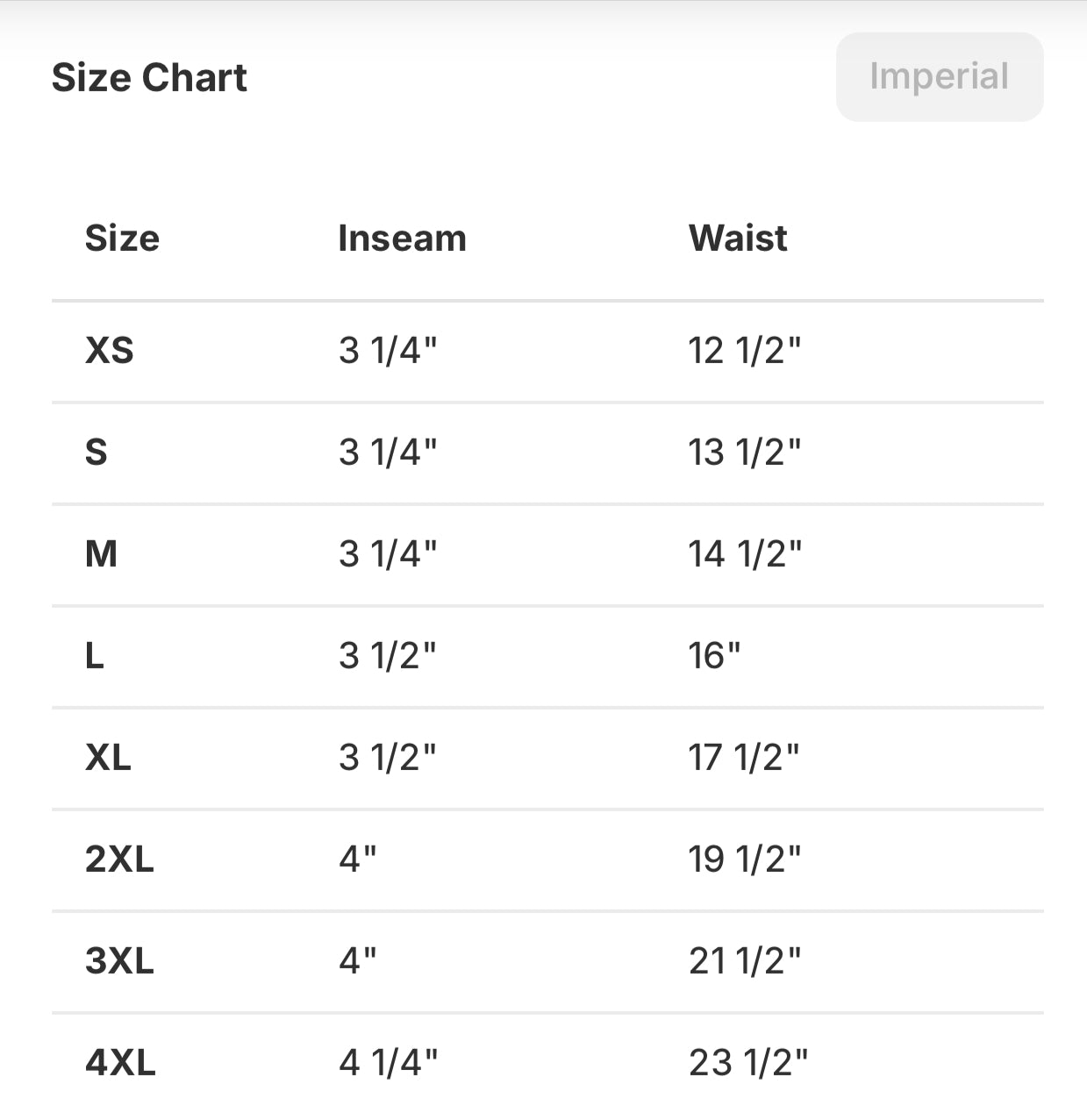Select the 4XL size row label
This screenshot has width=1087, height=1120.
tap(120, 1063)
